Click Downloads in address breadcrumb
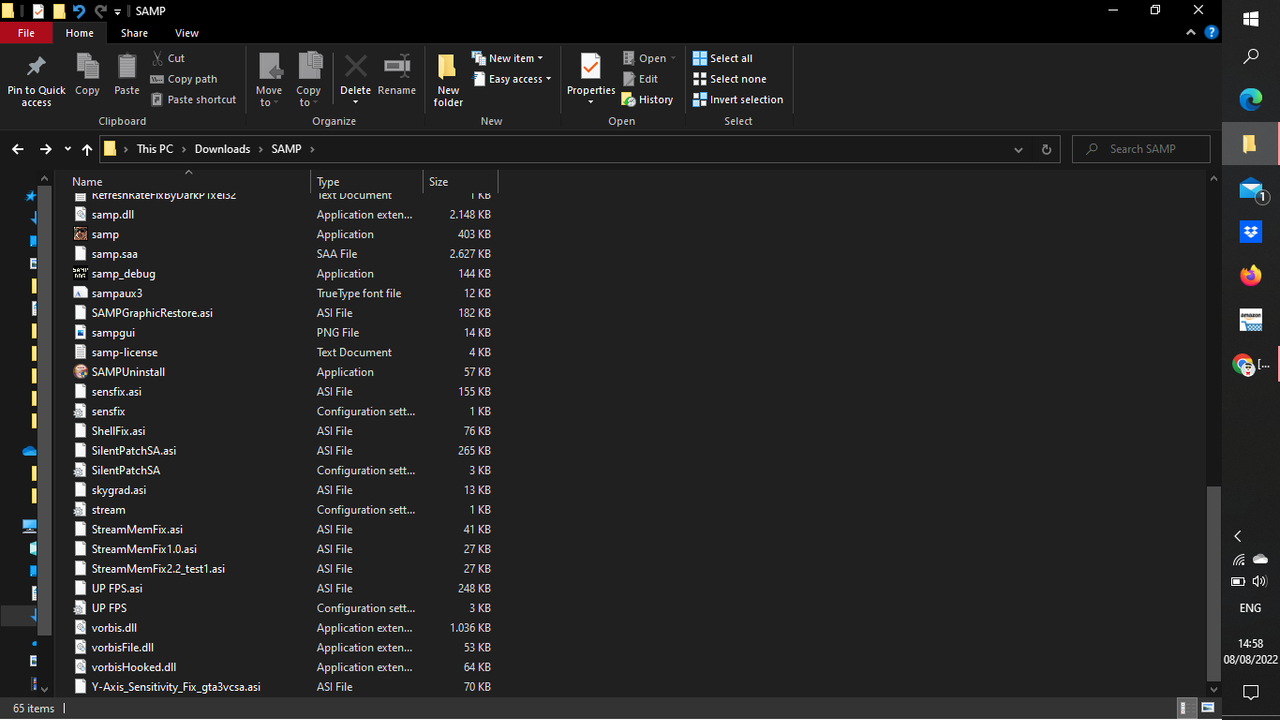1280x720 pixels. point(222,149)
